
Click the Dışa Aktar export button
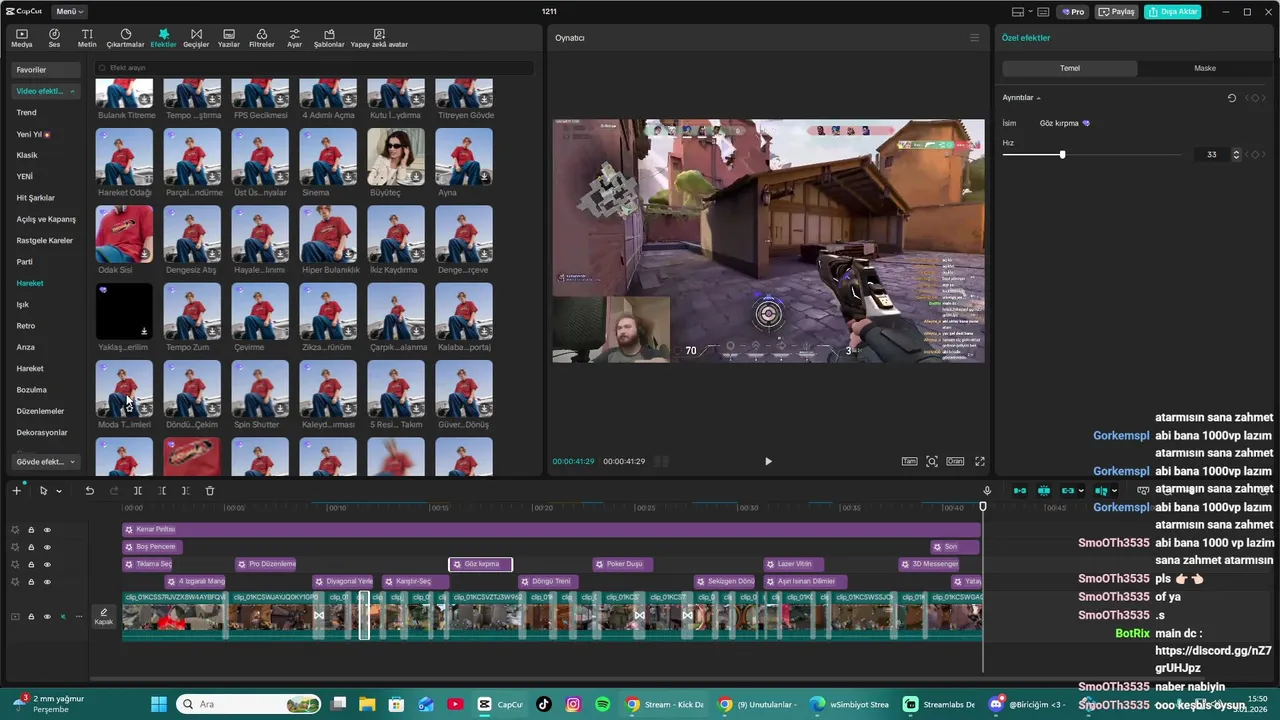(x=1173, y=12)
